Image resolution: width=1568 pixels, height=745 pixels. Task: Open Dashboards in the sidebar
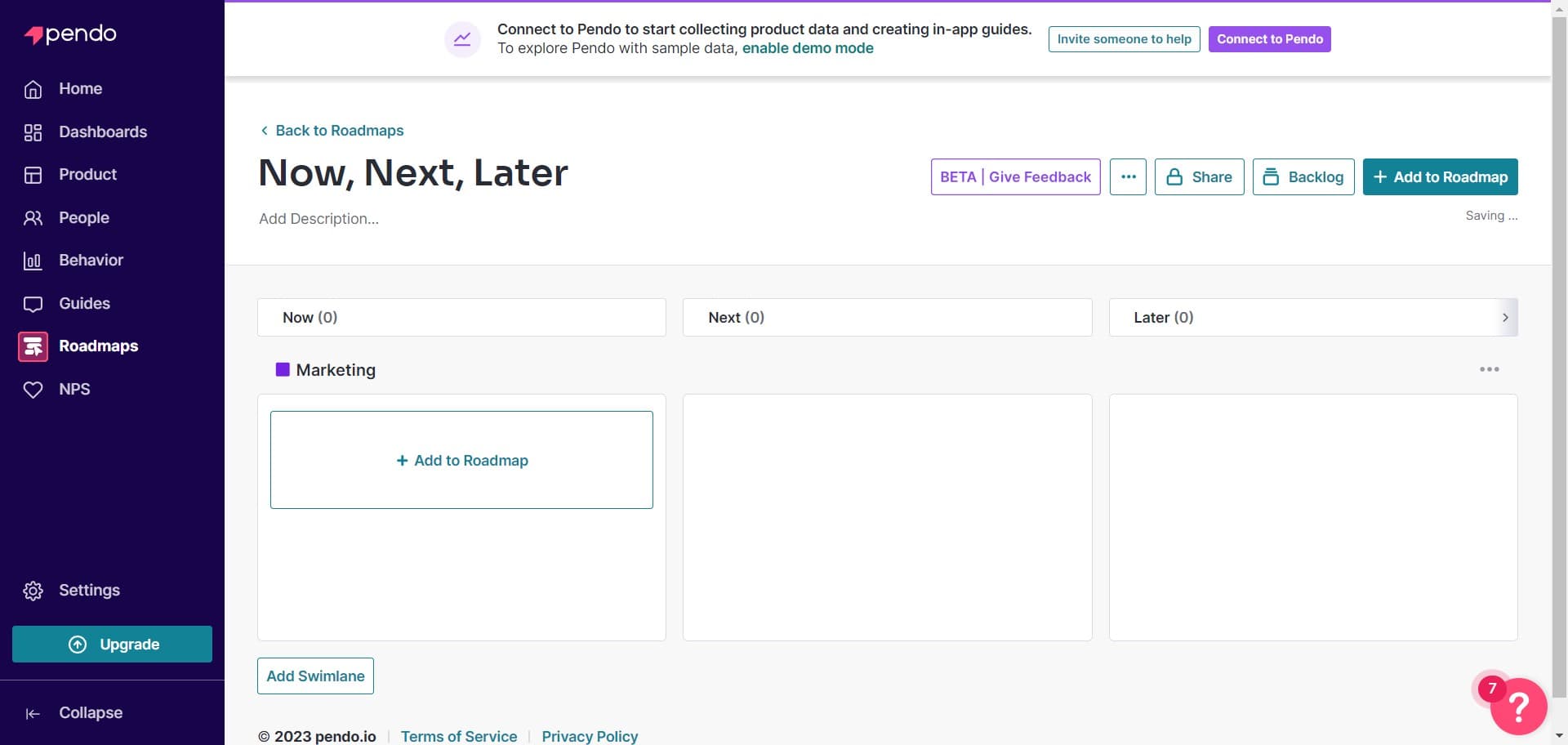[103, 132]
